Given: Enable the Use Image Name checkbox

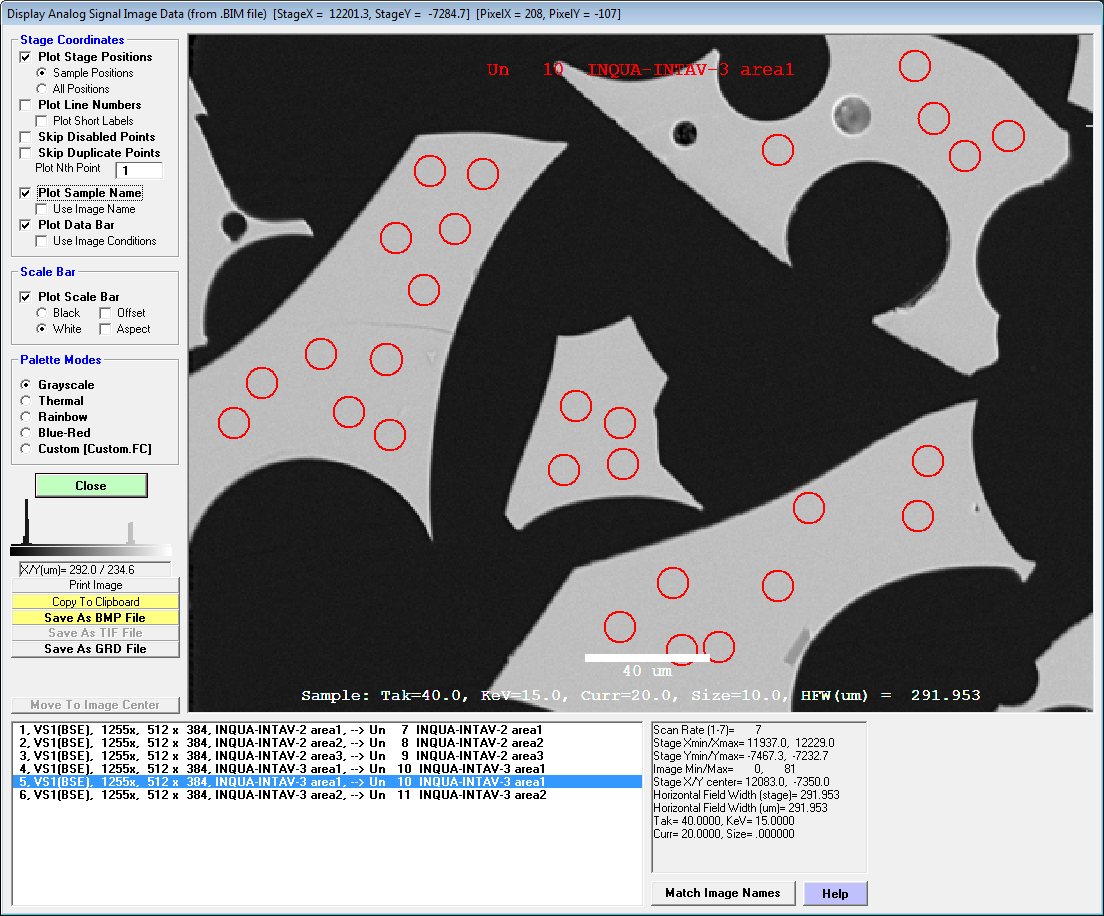Looking at the screenshot, I should click(42, 209).
